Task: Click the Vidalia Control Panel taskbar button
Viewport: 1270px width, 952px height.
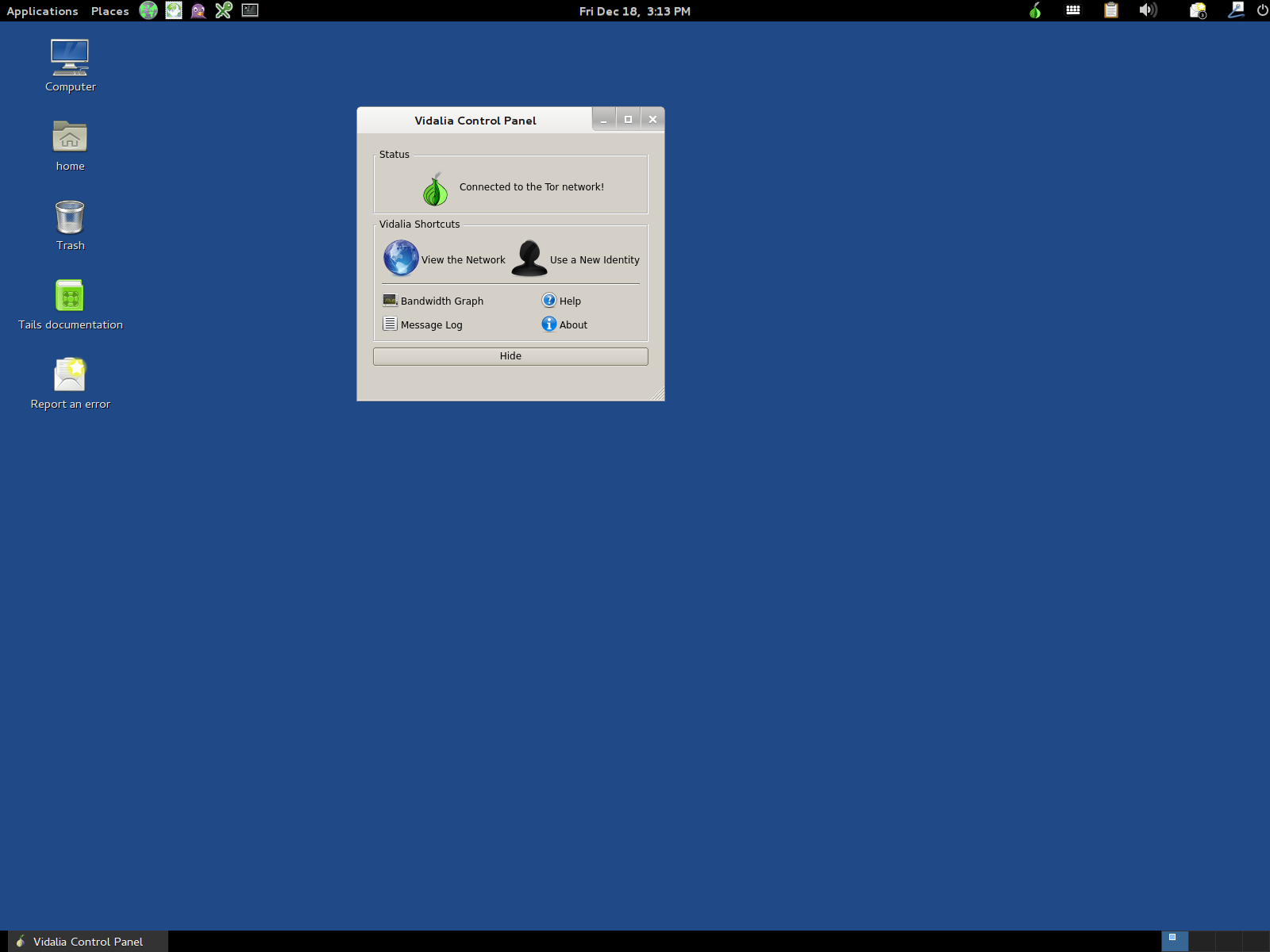Action: click(88, 942)
